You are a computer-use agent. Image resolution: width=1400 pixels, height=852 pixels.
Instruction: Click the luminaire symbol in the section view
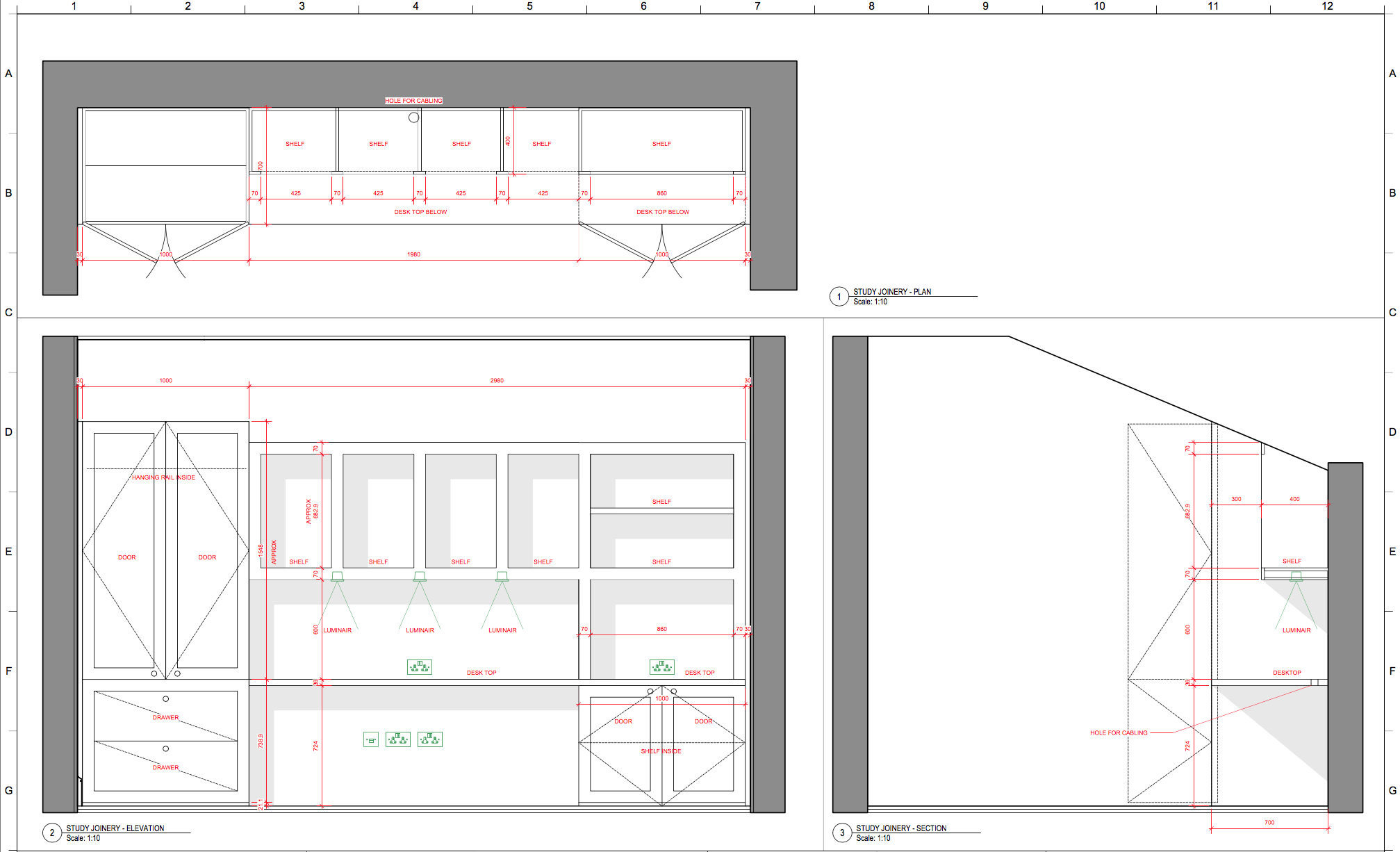click(1296, 576)
